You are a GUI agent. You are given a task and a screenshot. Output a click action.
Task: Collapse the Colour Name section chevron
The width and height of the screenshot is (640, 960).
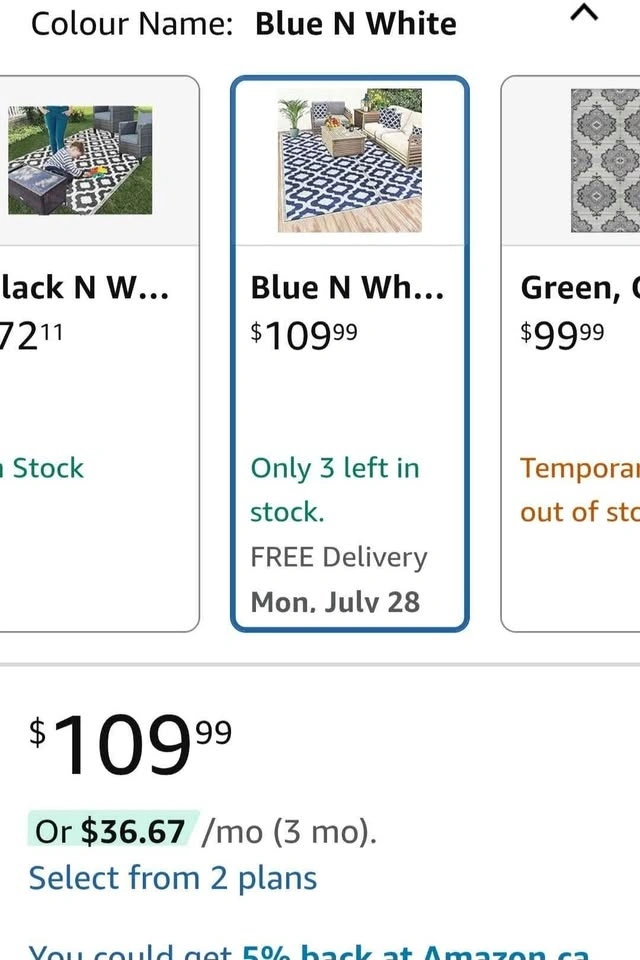tap(587, 13)
